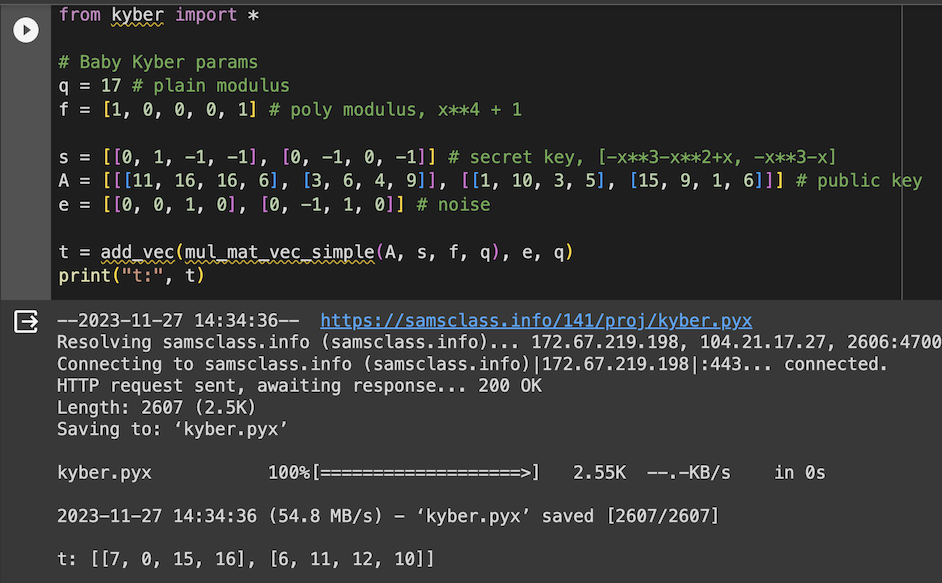Click the 'Resolving samsclass.info' output line
Screen dimensions: 942x583
pyautogui.click(x=499, y=342)
